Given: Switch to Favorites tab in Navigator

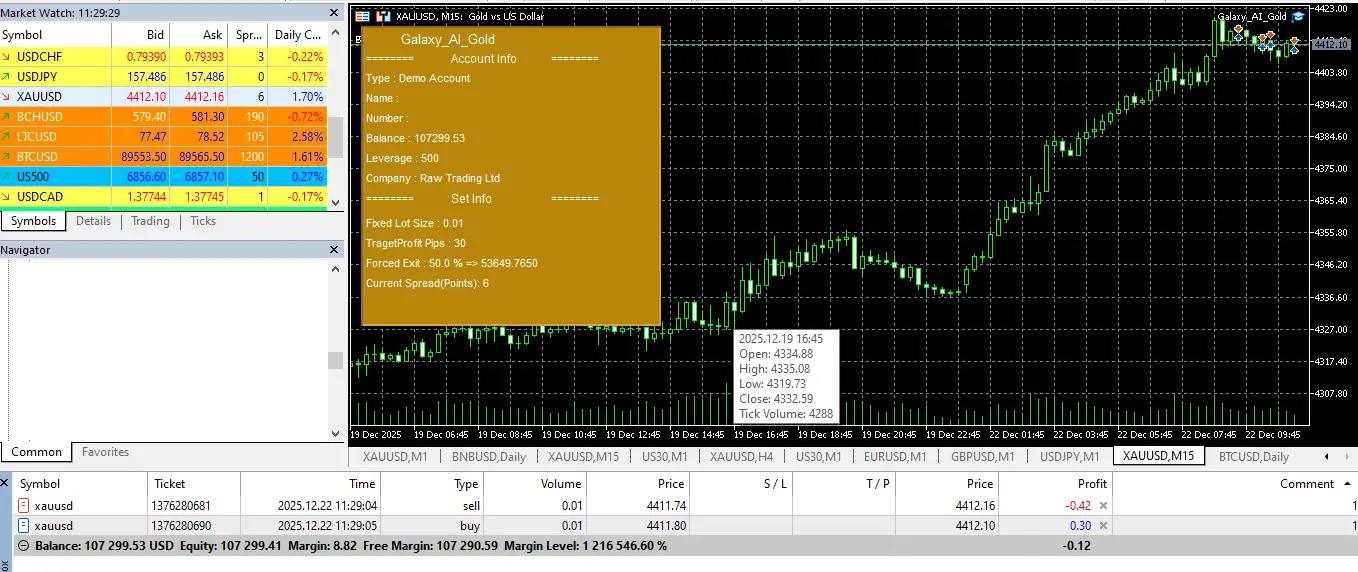Looking at the screenshot, I should pyautogui.click(x=105, y=452).
